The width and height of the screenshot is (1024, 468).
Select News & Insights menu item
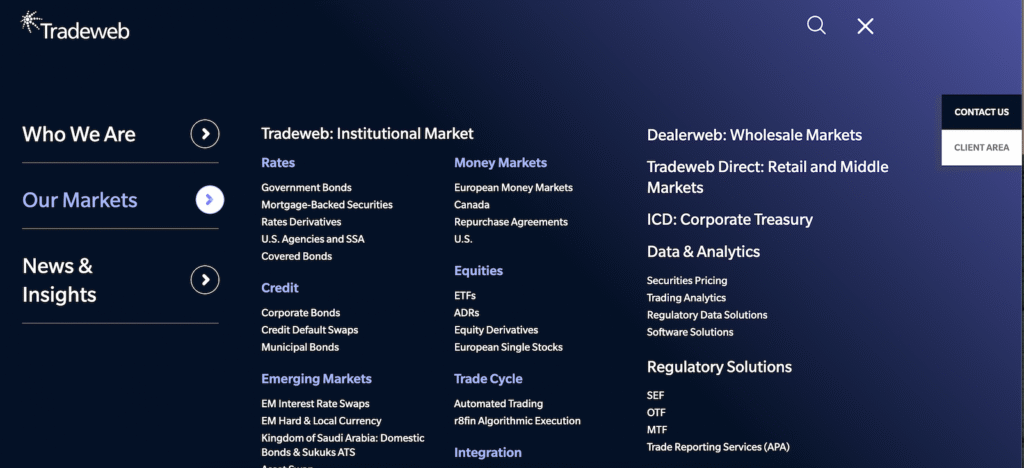pyautogui.click(x=59, y=280)
